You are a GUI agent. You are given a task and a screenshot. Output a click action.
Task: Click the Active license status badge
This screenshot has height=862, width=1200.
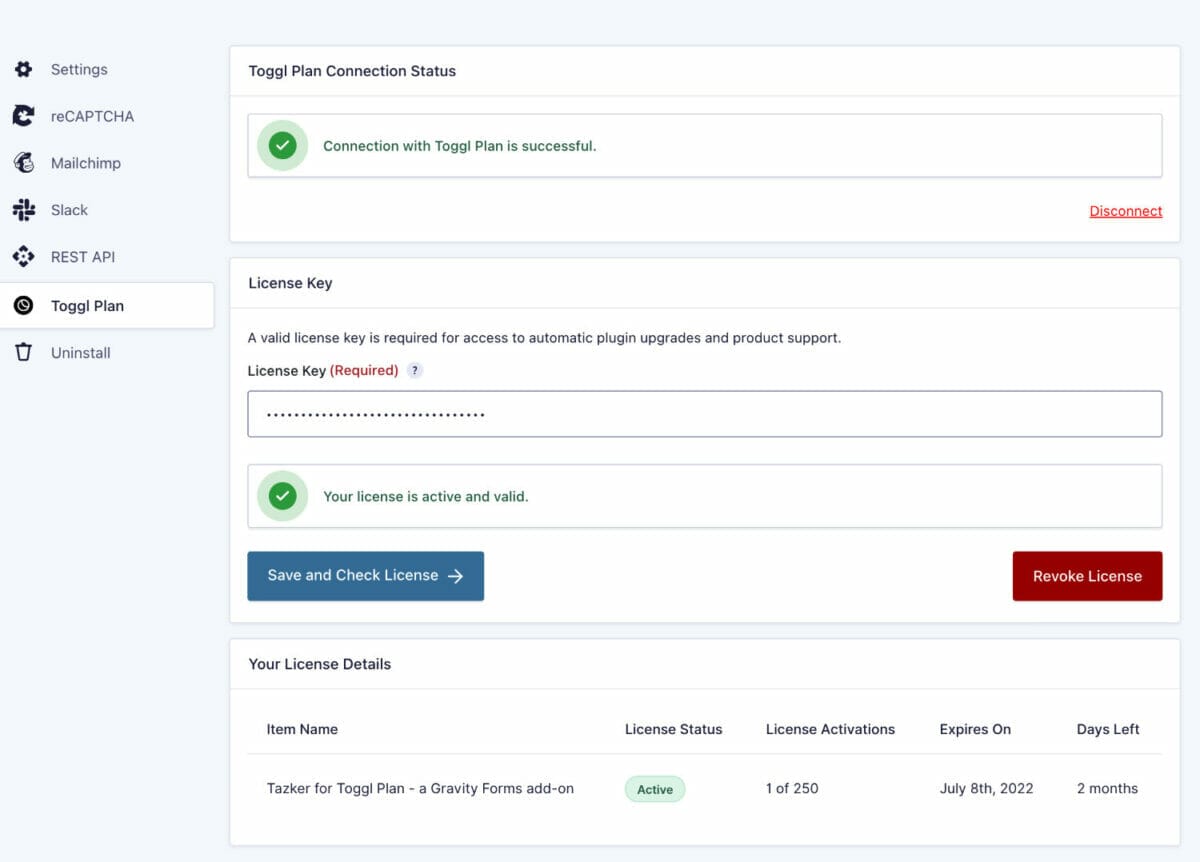[655, 789]
